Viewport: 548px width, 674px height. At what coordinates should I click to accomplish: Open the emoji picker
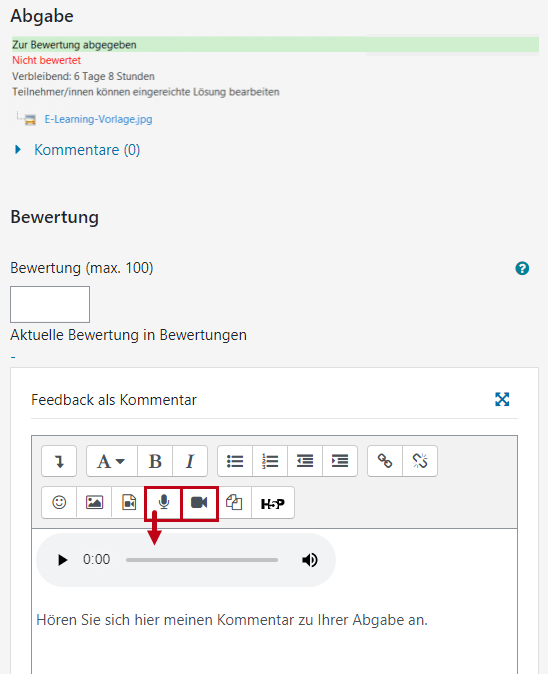59,502
